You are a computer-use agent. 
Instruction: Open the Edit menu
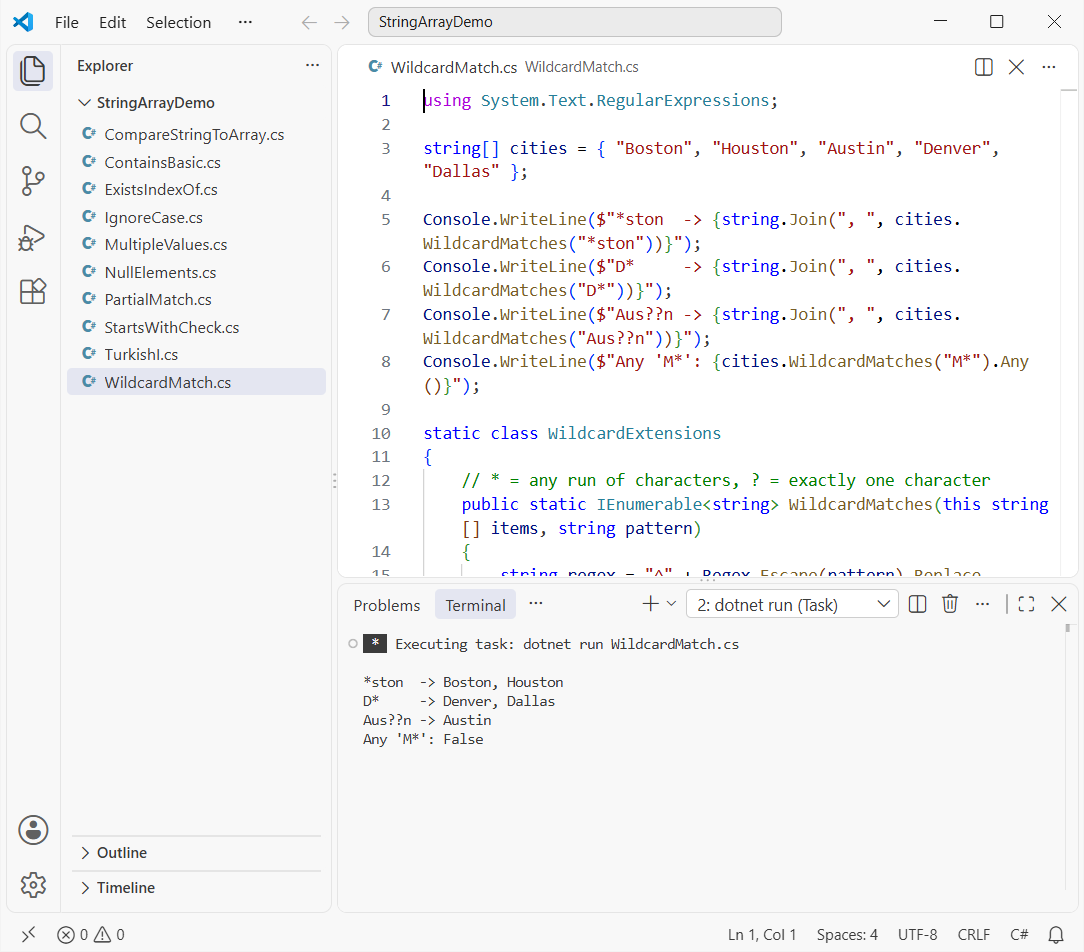click(112, 23)
